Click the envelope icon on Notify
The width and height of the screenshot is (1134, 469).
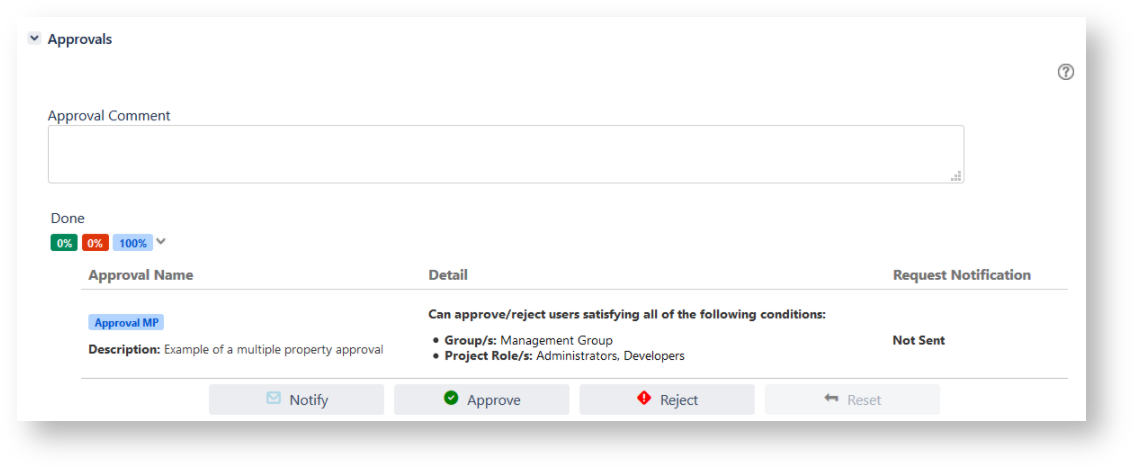click(x=274, y=398)
